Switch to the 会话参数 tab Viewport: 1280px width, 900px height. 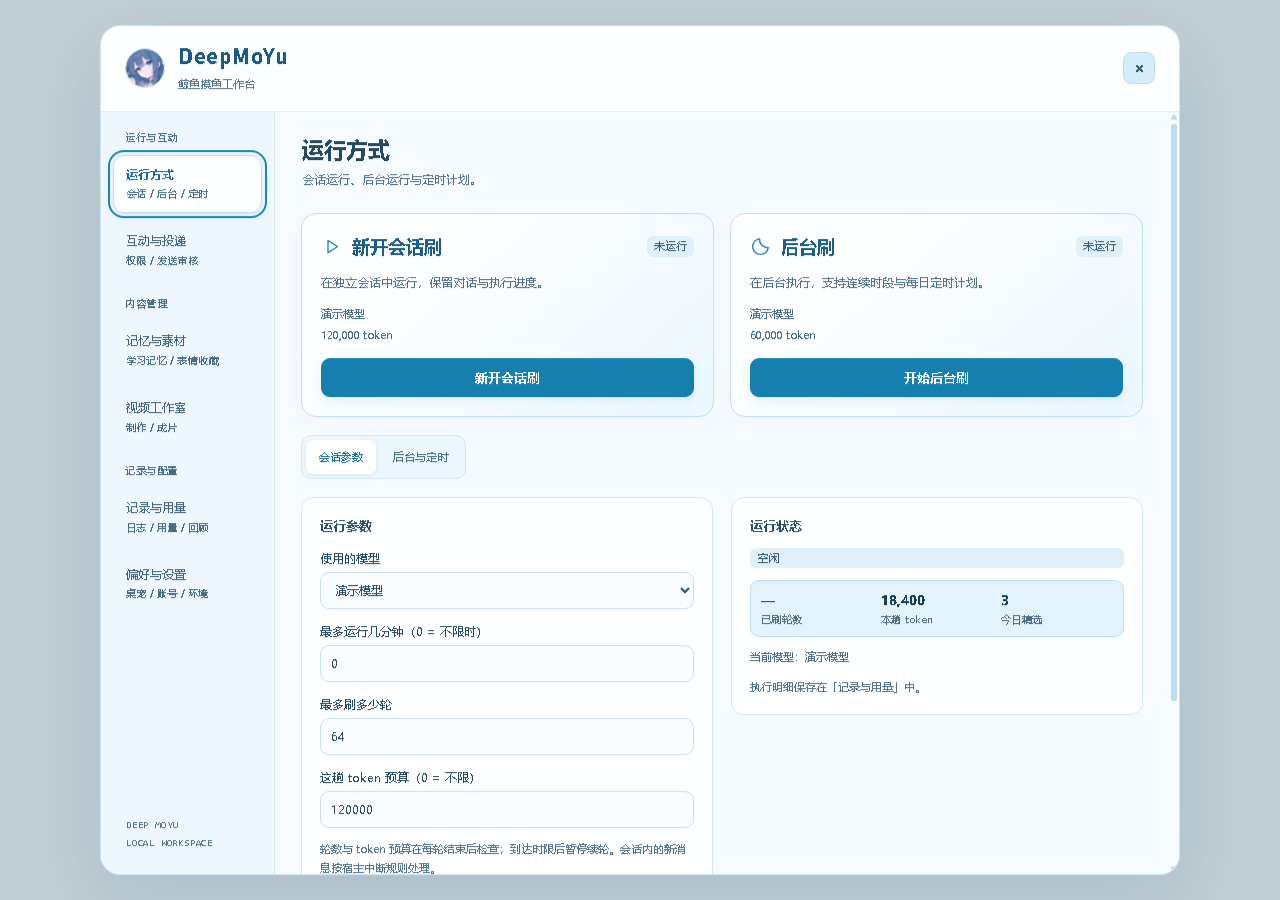[341, 457]
